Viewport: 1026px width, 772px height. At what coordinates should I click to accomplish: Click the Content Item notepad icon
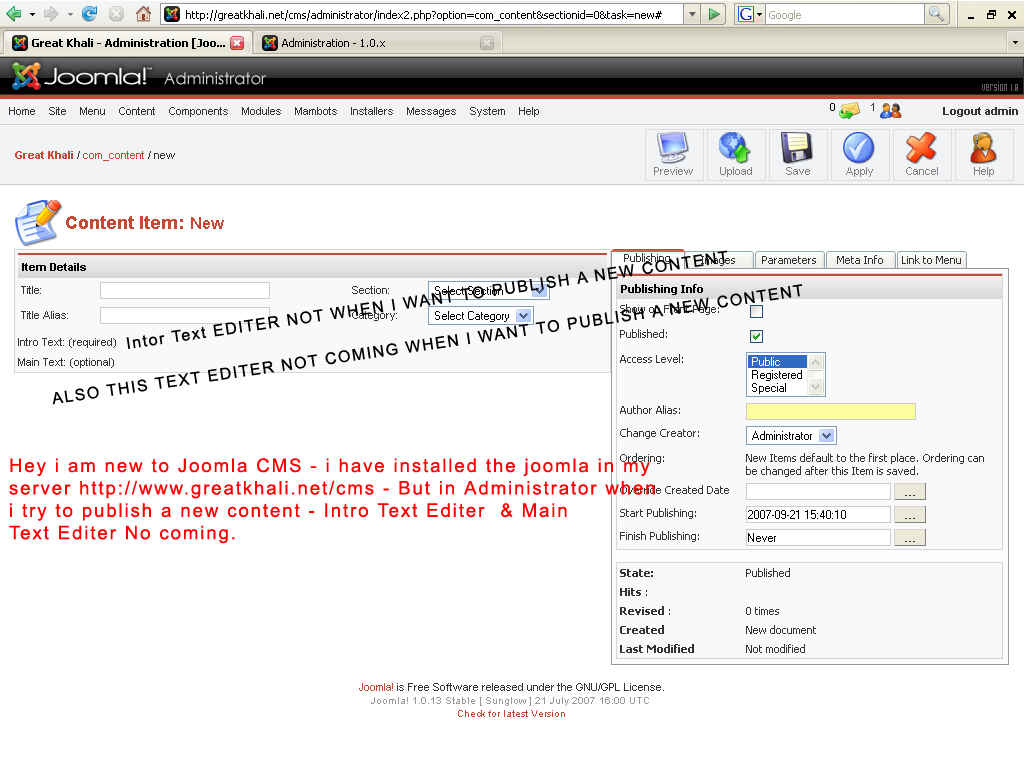(x=37, y=222)
